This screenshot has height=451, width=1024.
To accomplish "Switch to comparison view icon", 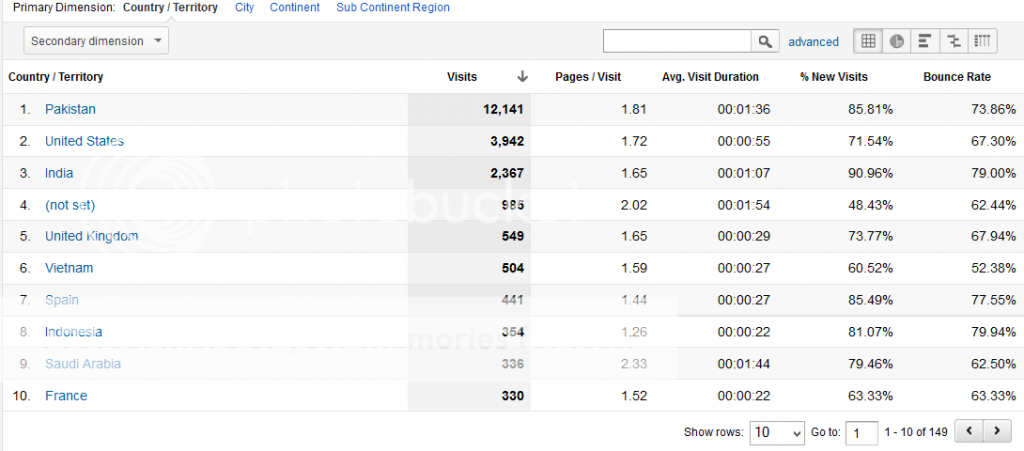I will pos(953,41).
